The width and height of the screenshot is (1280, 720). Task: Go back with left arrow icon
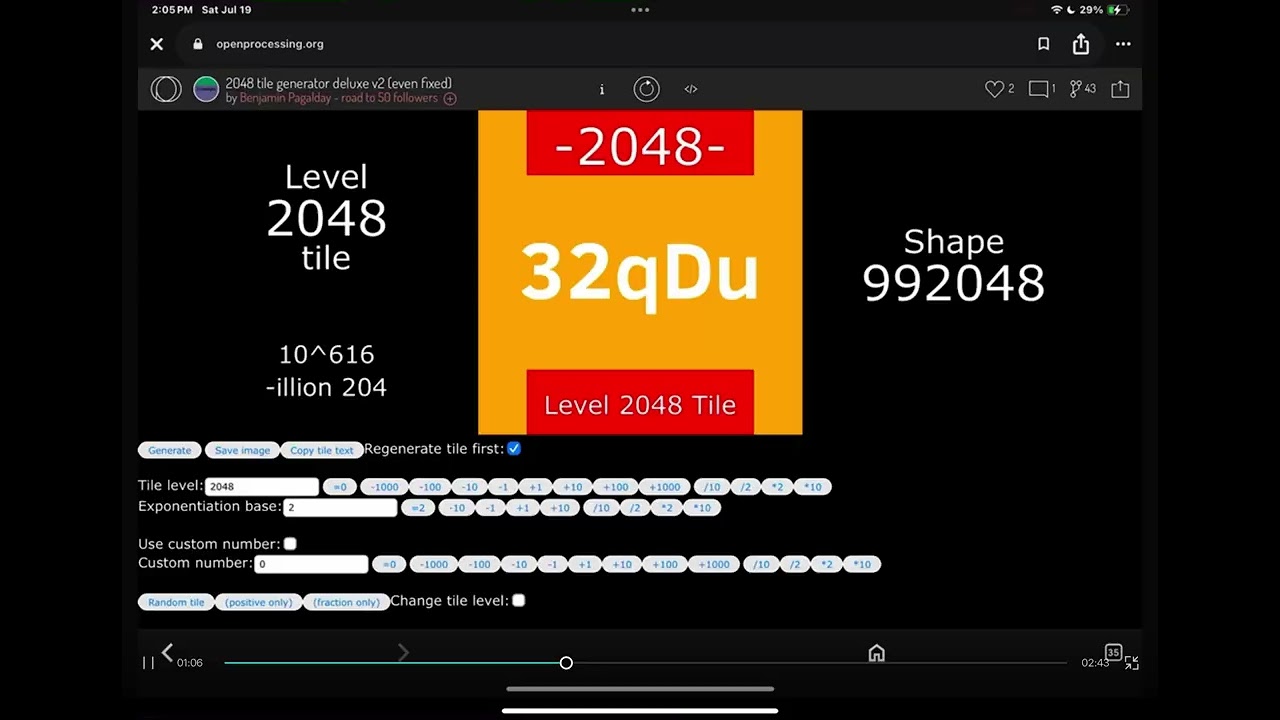[x=167, y=652]
